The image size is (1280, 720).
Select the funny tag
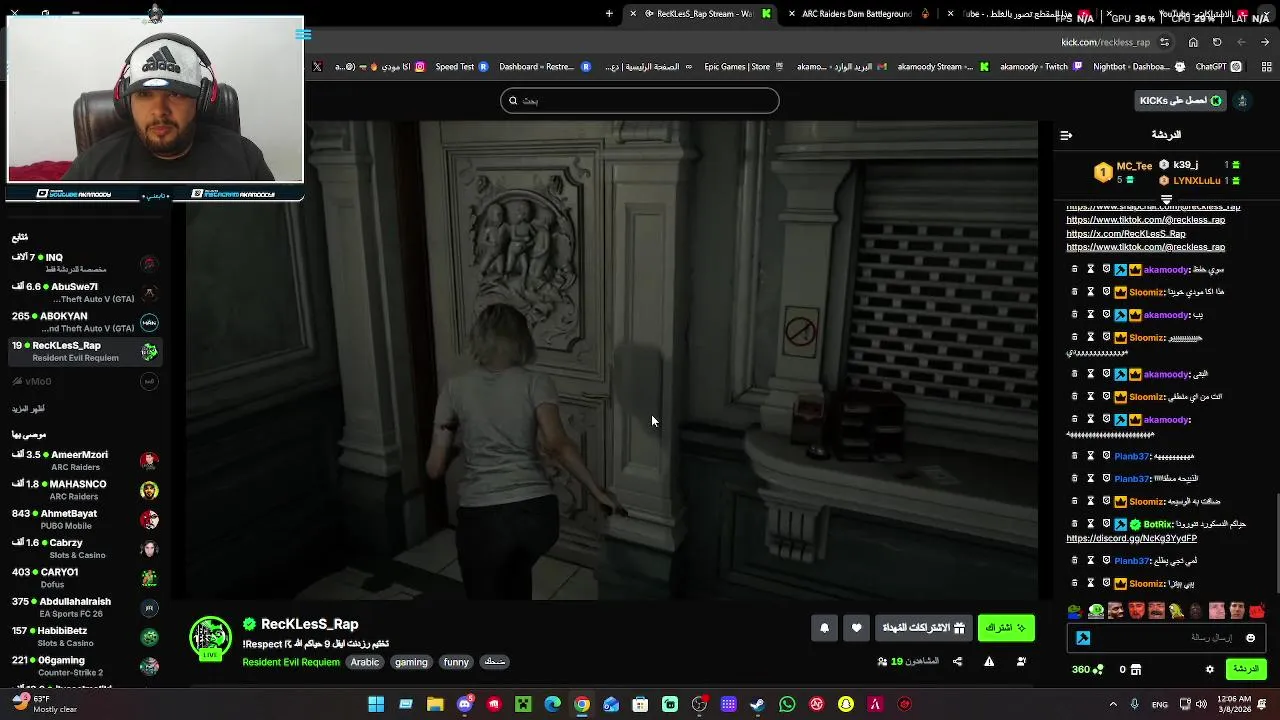coord(456,662)
